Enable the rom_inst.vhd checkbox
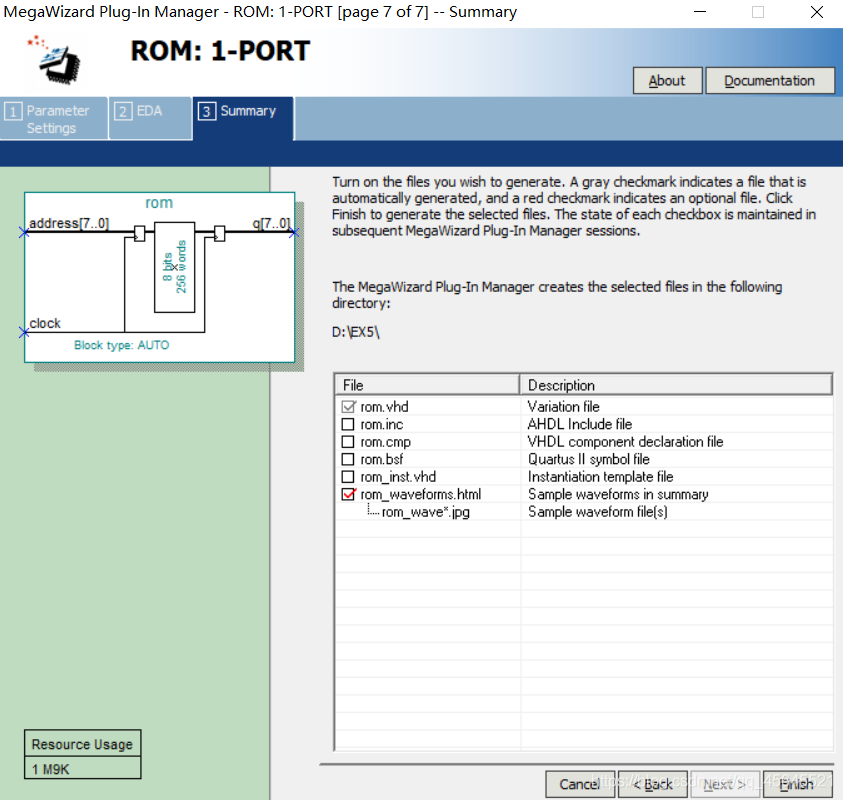The width and height of the screenshot is (843, 800). [348, 477]
